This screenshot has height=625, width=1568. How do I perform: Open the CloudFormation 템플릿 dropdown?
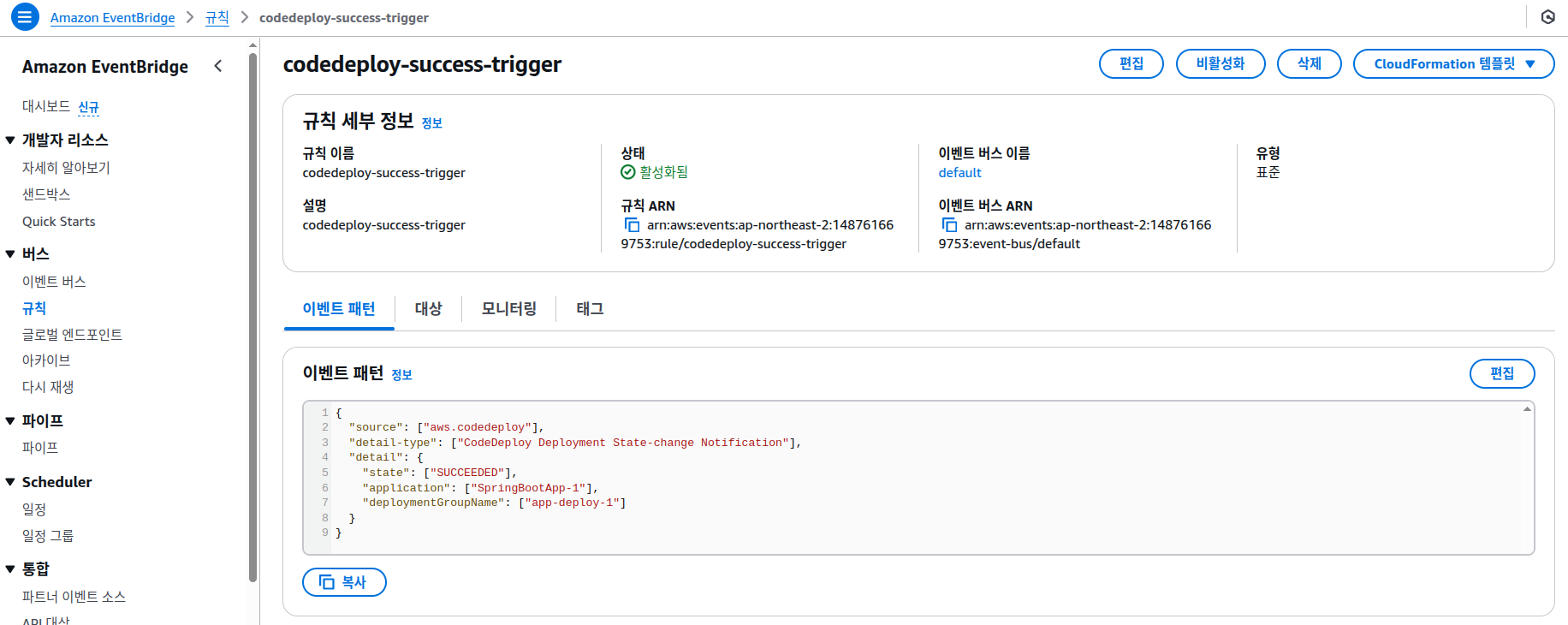tap(1453, 64)
